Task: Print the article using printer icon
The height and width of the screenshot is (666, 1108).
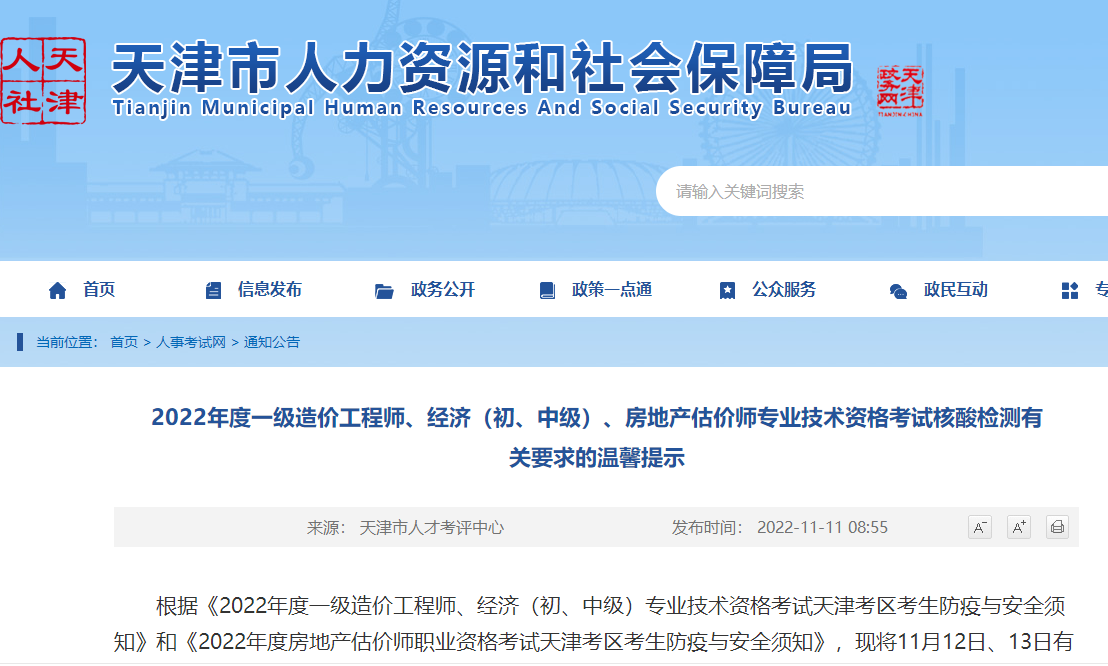Action: [1057, 527]
